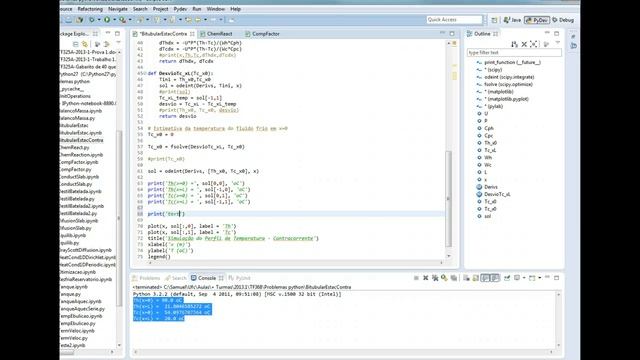640x360 pixels.
Task: Open the Navigate menu
Action: [118, 9]
